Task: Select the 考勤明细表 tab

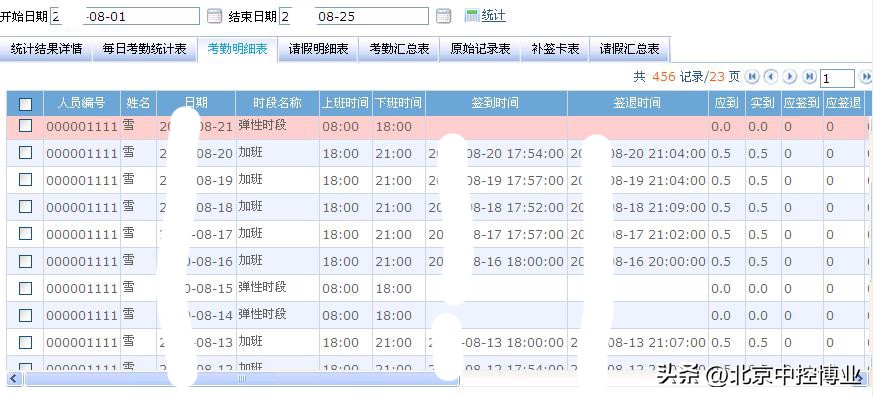Action: tap(238, 49)
